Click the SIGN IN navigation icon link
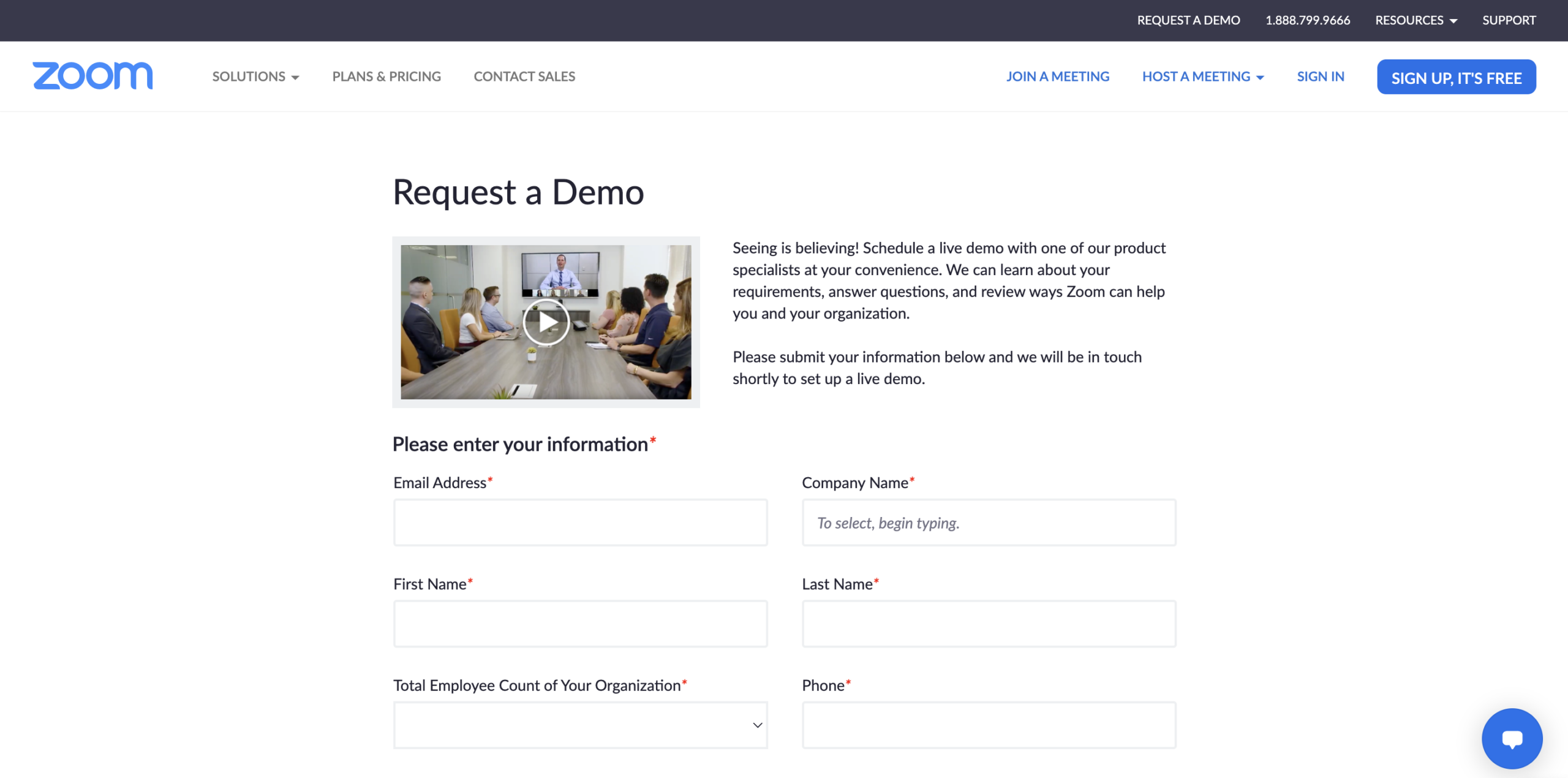The width and height of the screenshot is (1568, 778). 1320,76
